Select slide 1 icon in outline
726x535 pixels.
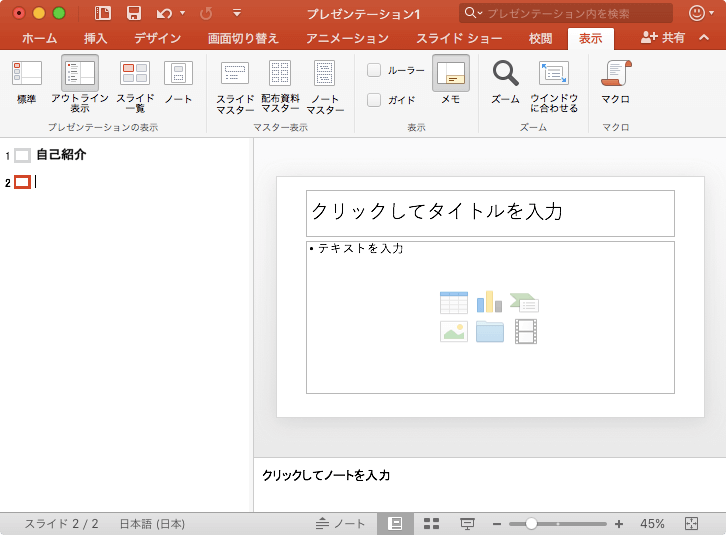[22, 155]
